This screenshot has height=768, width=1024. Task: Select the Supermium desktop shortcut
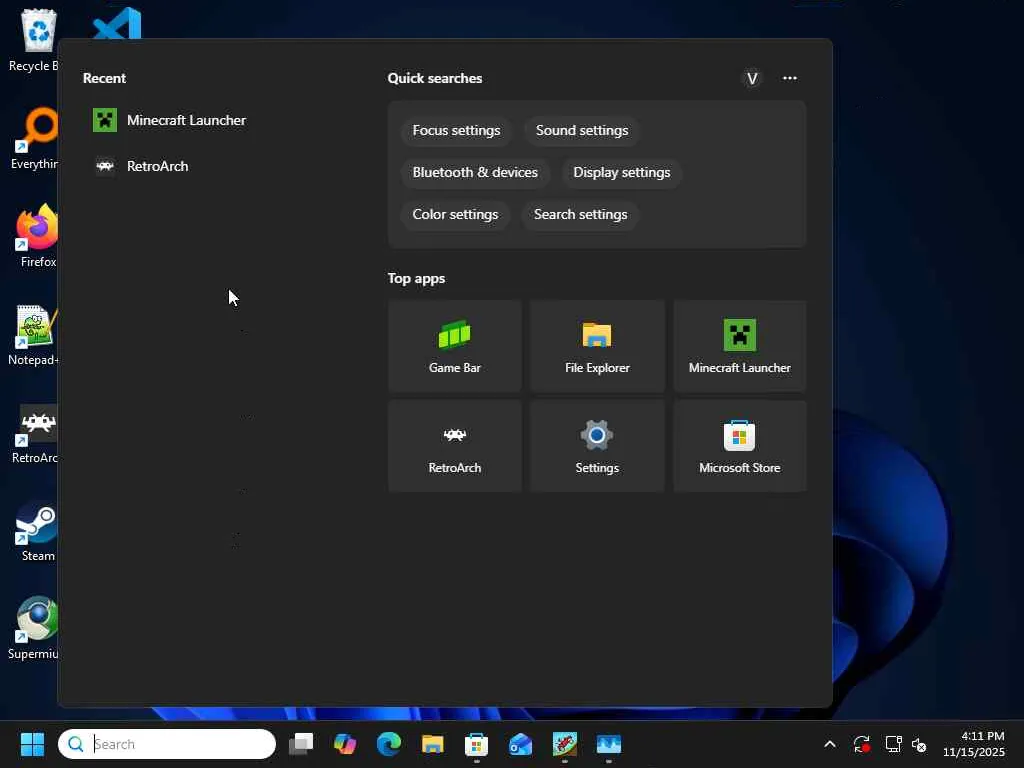tap(34, 630)
